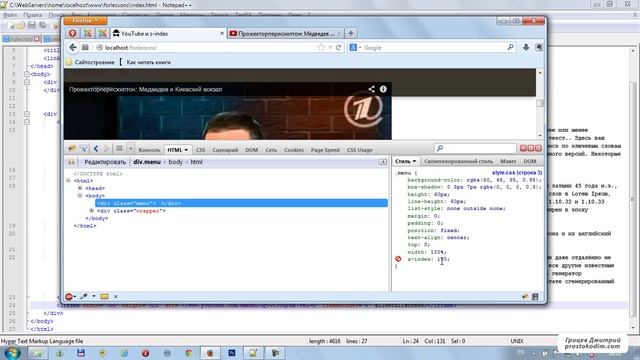Image resolution: width=640 pixels, height=360 pixels.
Task: Select the div class="menu" row
Action: point(241,203)
